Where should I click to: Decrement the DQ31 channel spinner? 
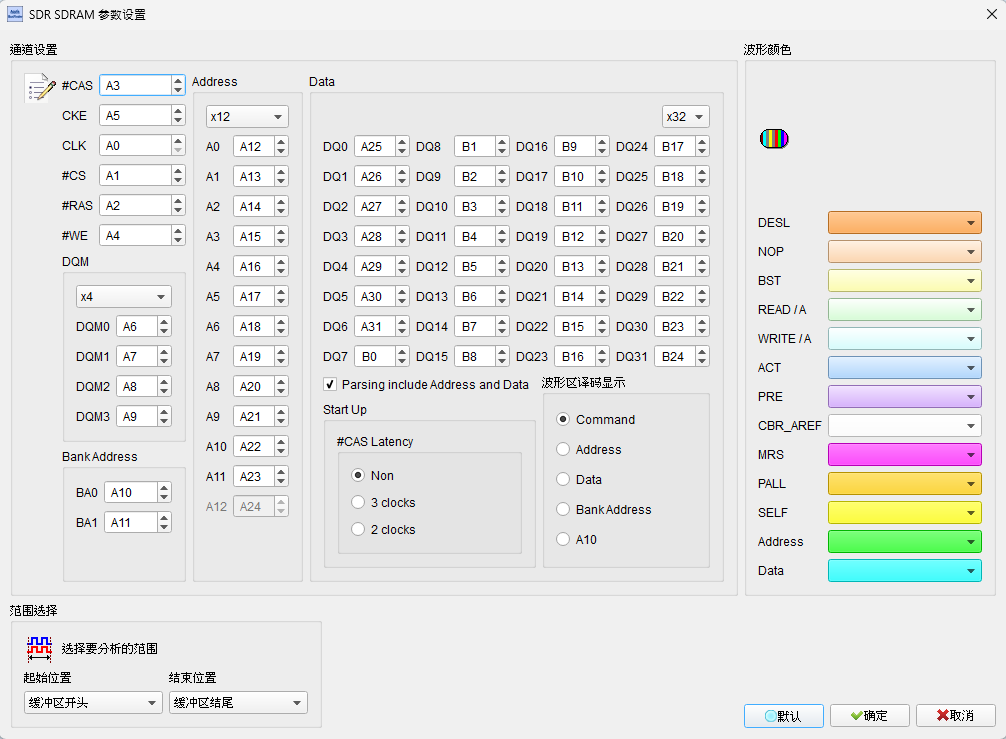[702, 361]
